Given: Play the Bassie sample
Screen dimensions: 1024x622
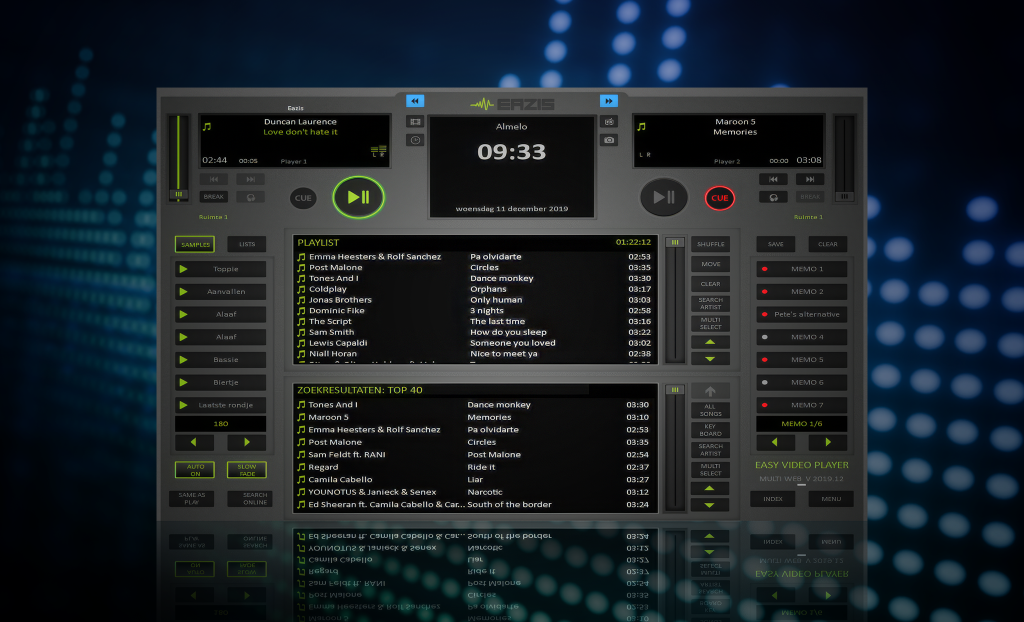Looking at the screenshot, I should pyautogui.click(x=220, y=360).
